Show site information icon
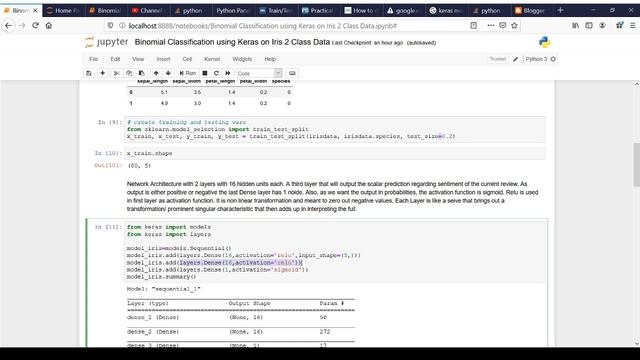Screen dimensions: 640x360 click(x=122, y=25)
